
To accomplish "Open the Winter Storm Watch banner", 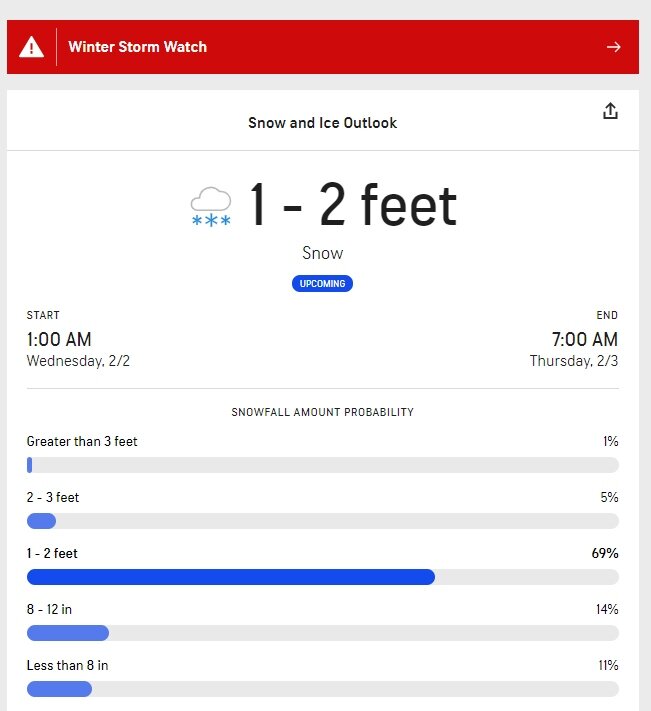I will pyautogui.click(x=323, y=47).
